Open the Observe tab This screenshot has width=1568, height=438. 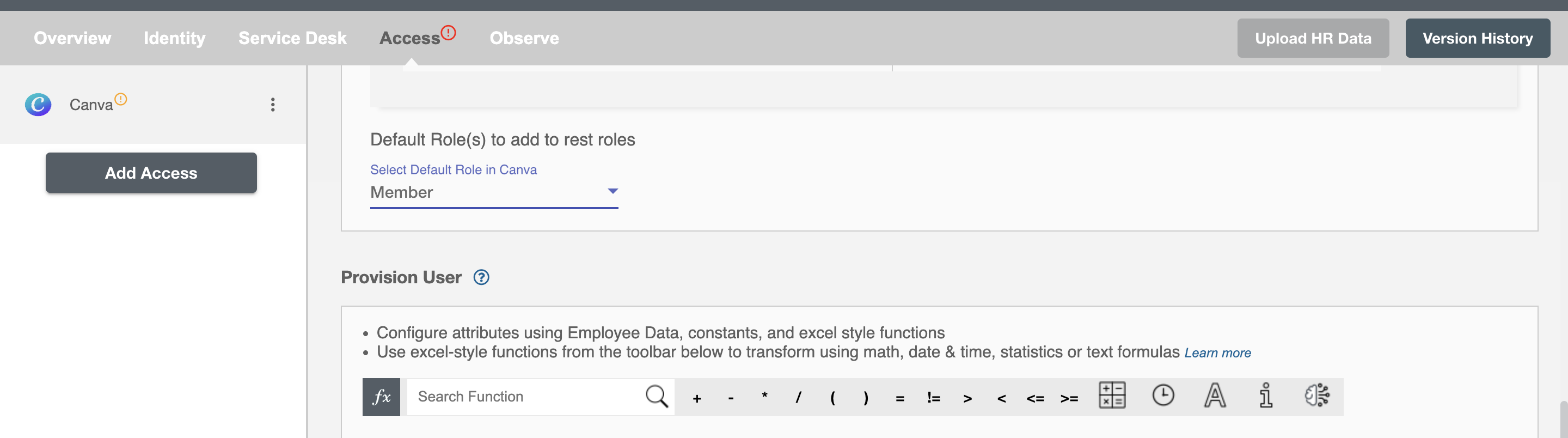pos(525,38)
